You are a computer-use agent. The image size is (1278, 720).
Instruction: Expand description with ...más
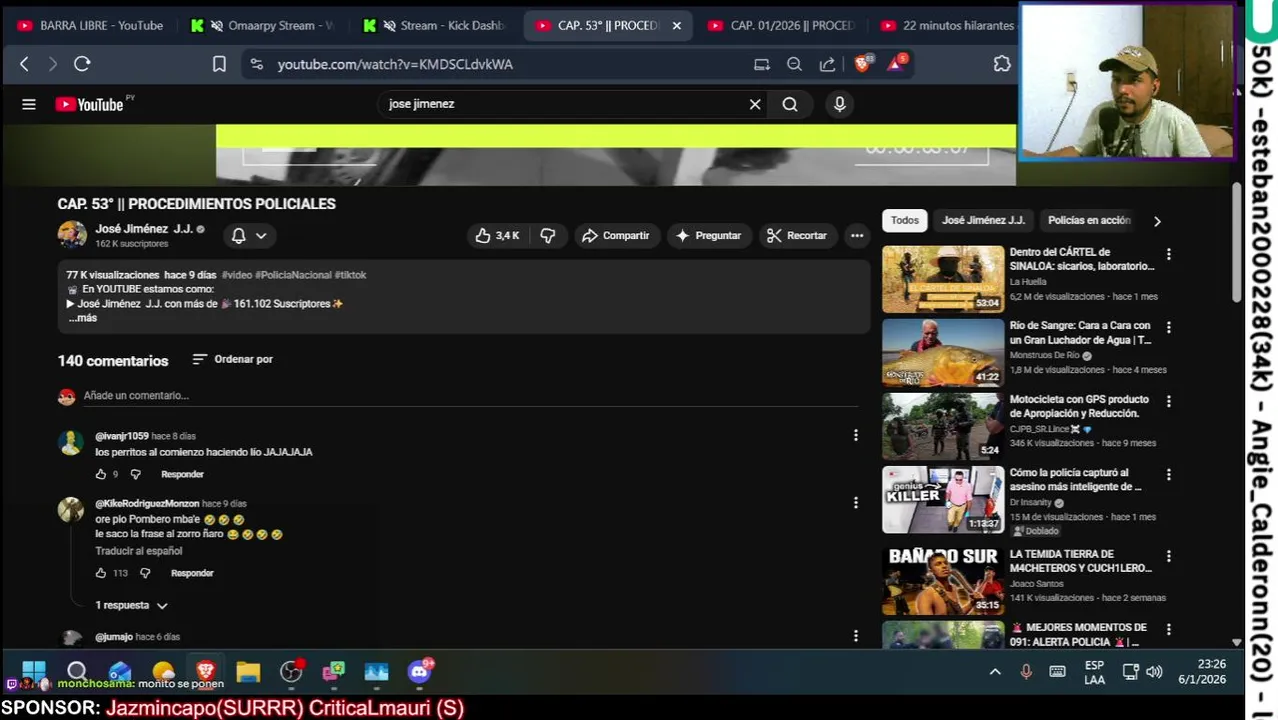[83, 318]
